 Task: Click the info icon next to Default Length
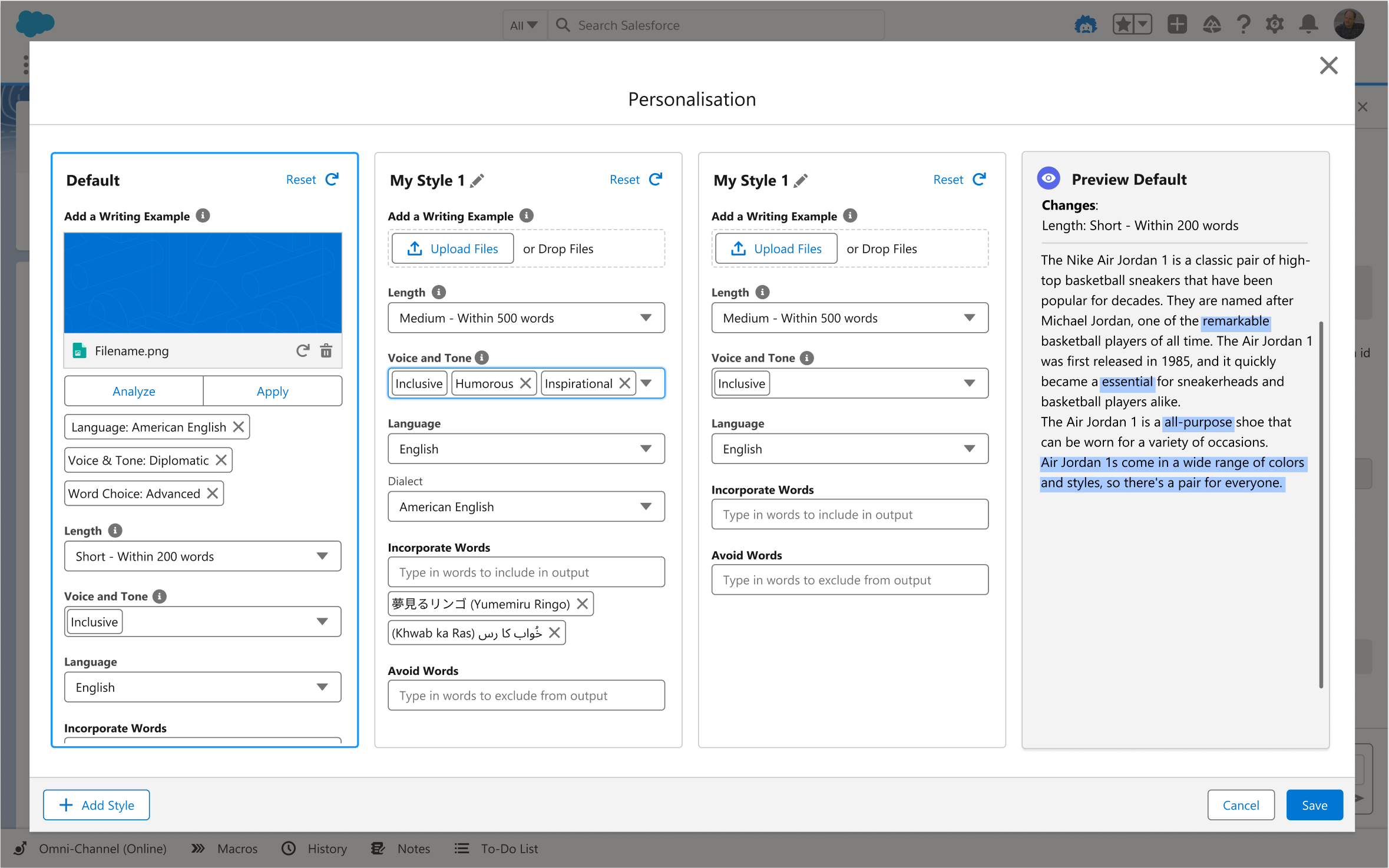coord(115,531)
